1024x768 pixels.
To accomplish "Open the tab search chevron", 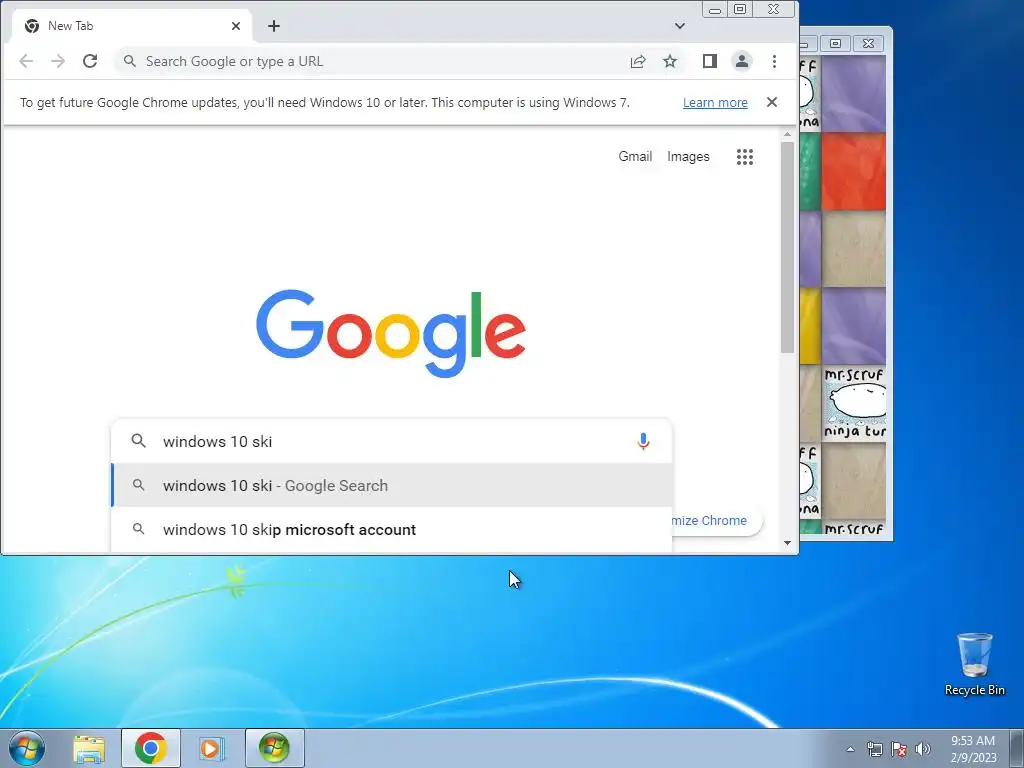I will pos(680,26).
